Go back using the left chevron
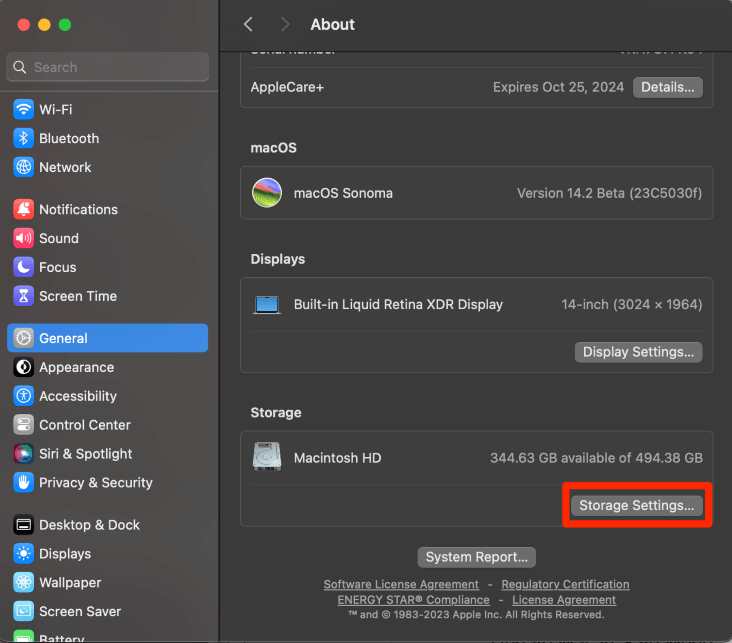The image size is (732, 643). pyautogui.click(x=249, y=24)
